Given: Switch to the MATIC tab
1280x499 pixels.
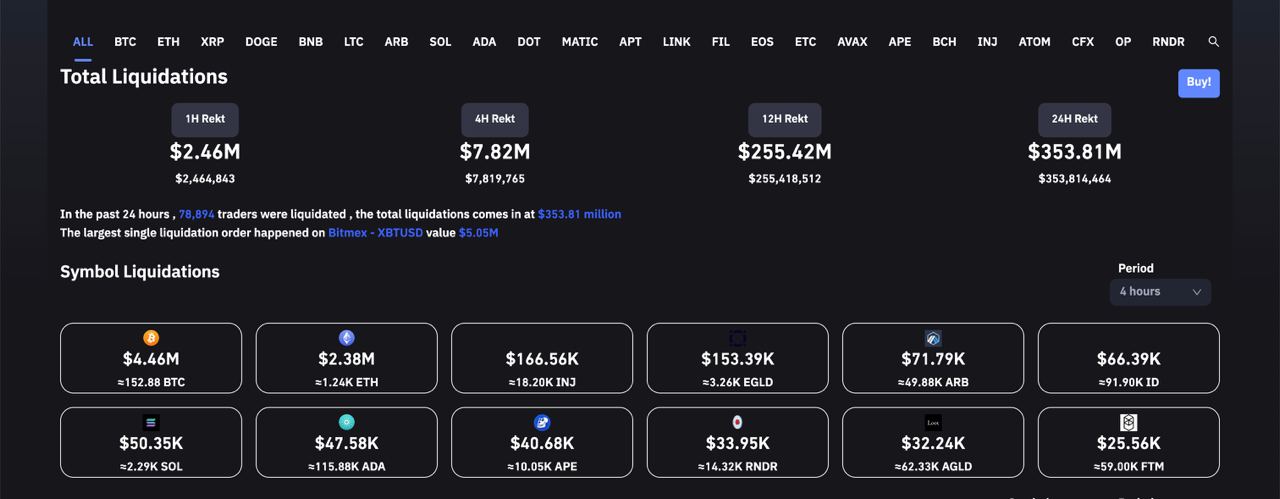Looking at the screenshot, I should point(580,42).
